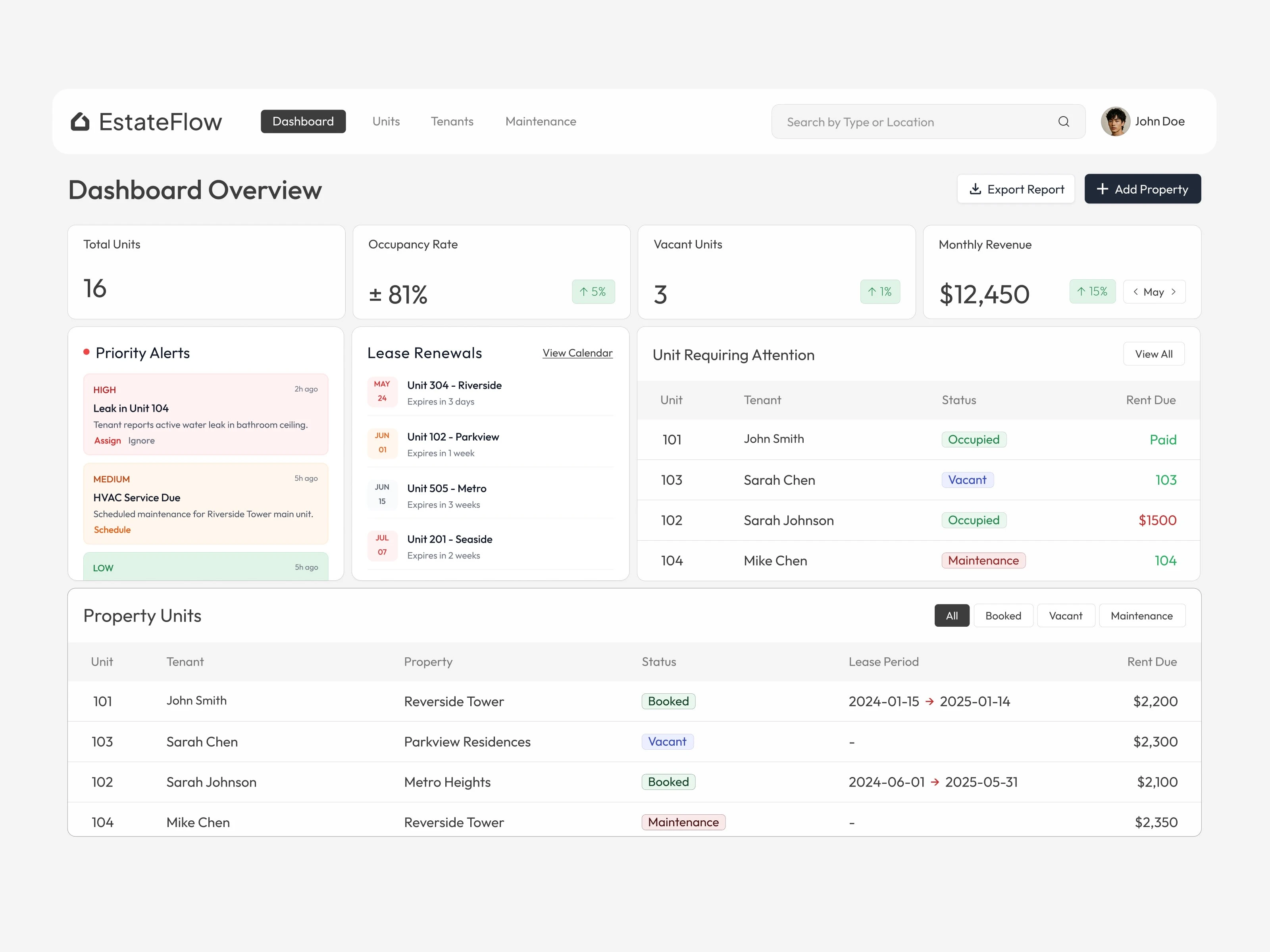
Task: Click the EstateFlow house logo icon
Action: pos(80,122)
